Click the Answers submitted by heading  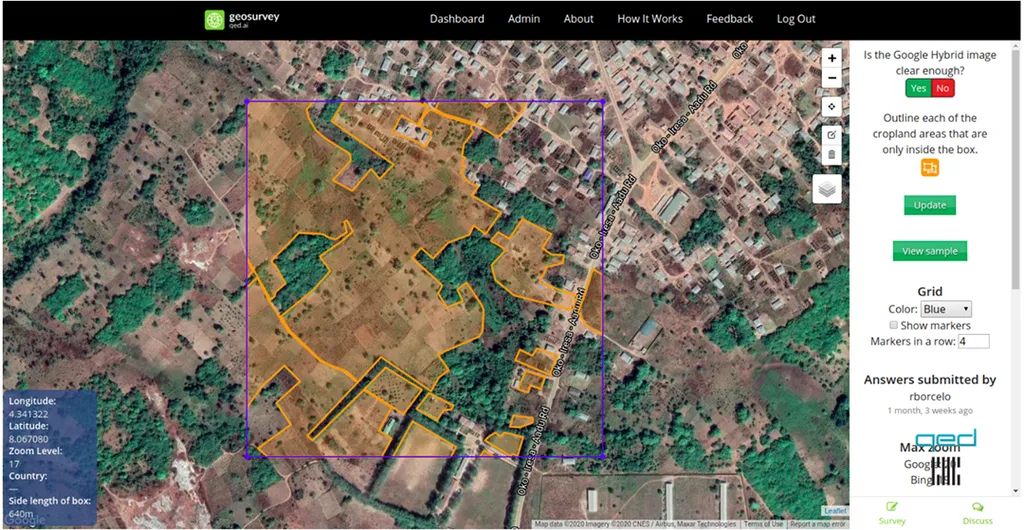point(930,379)
